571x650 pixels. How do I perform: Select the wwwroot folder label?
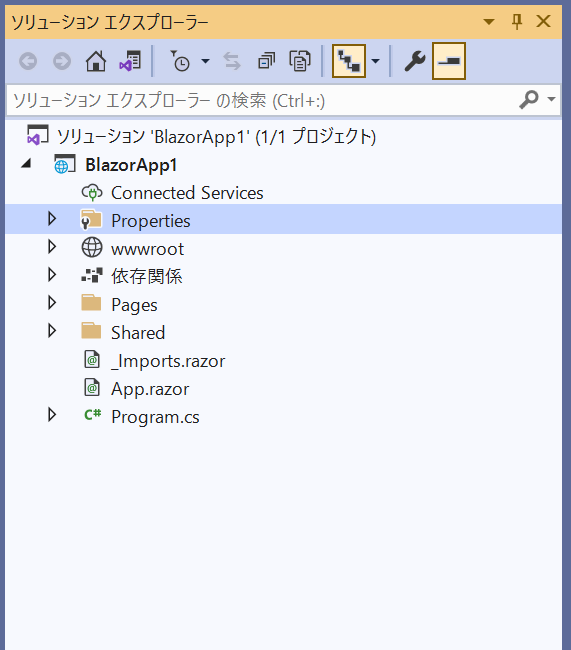147,249
